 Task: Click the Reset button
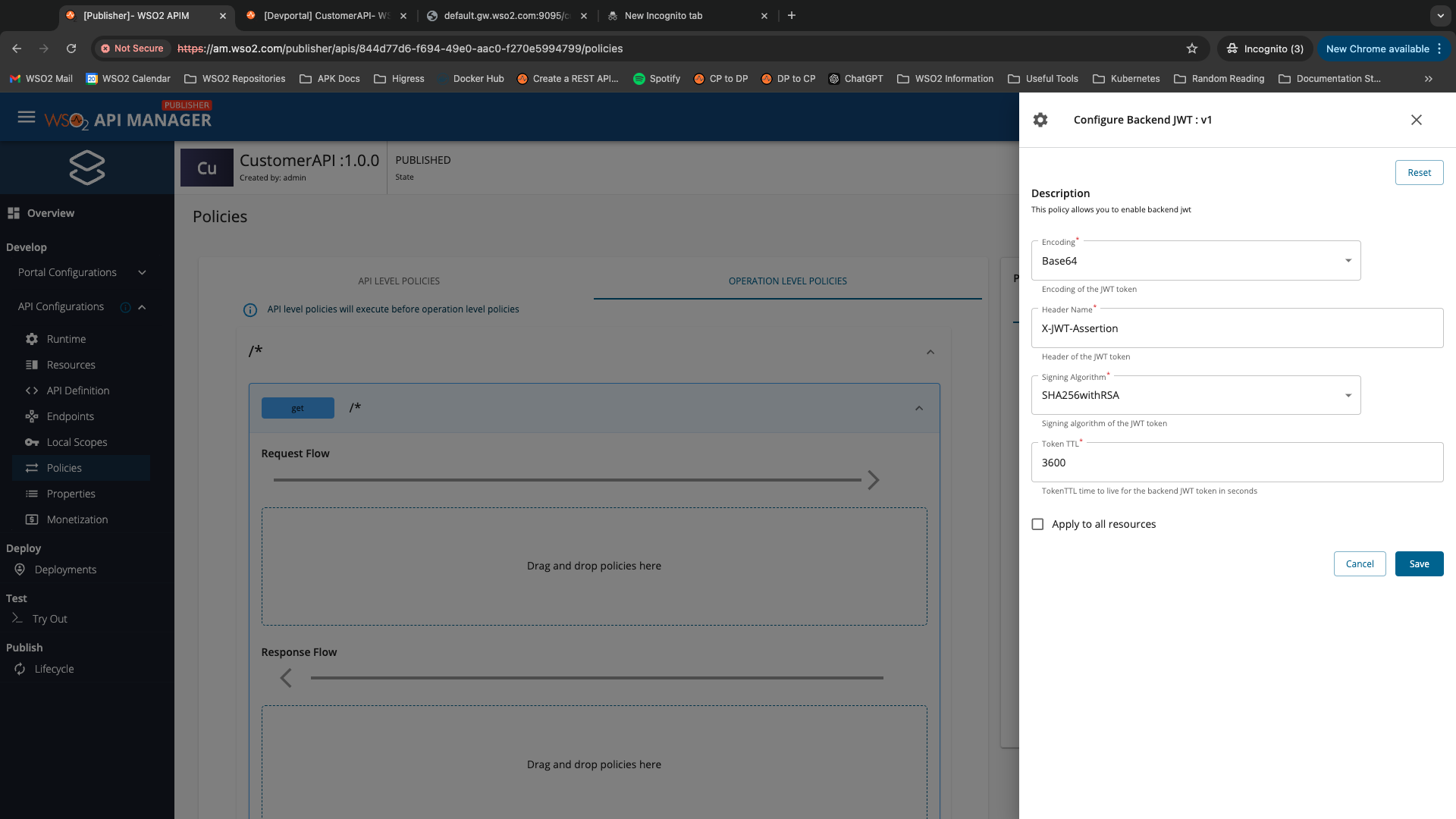pos(1419,173)
